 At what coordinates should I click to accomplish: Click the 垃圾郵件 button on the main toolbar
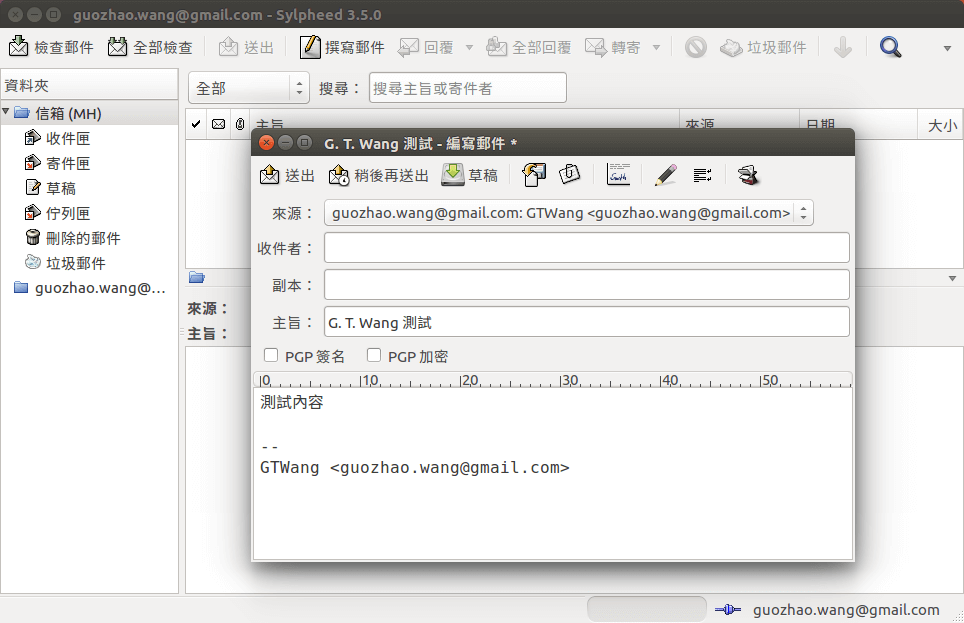763,46
